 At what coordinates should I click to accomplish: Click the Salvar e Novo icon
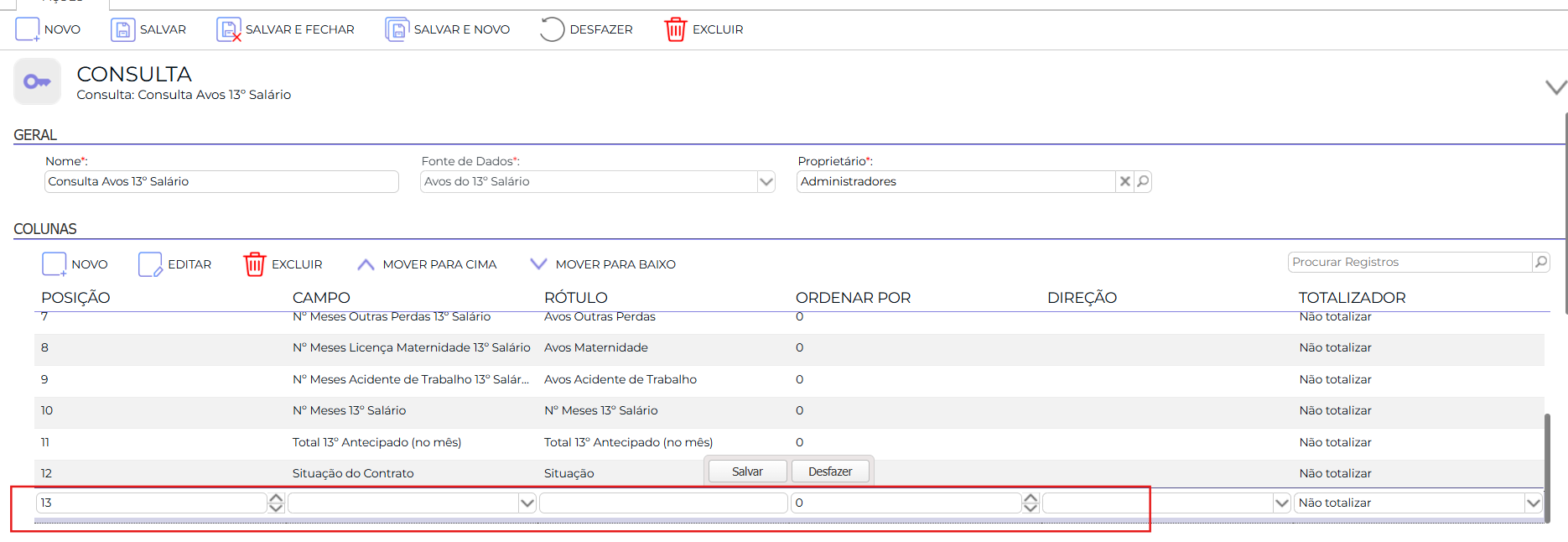397,29
